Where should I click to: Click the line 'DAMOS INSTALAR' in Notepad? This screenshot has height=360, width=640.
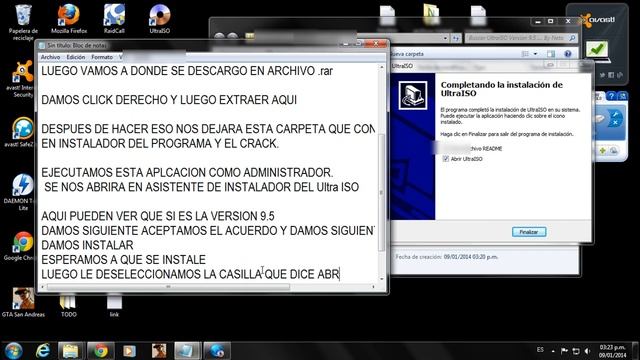(x=87, y=245)
